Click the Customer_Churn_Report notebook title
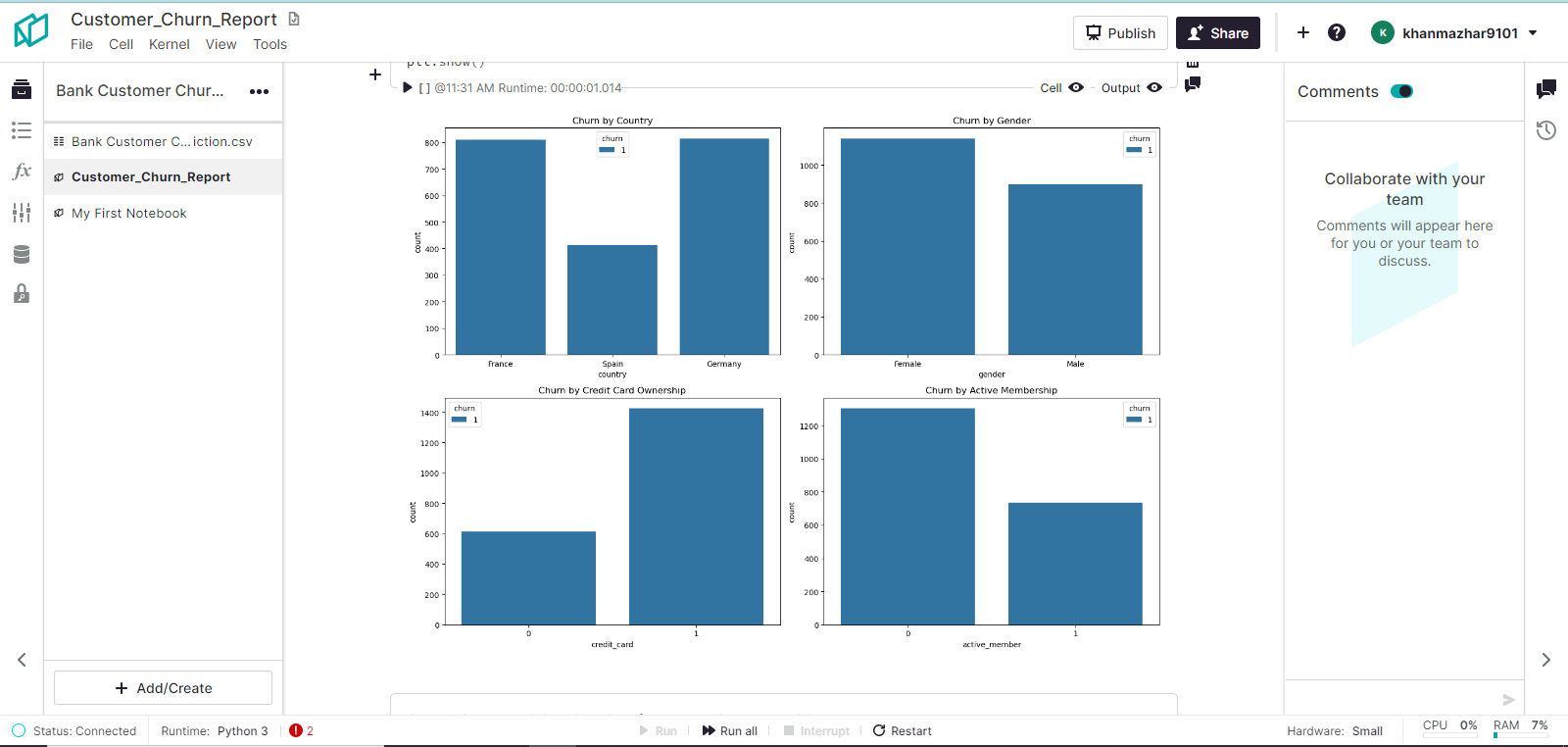This screenshot has height=747, width=1568. point(173,19)
